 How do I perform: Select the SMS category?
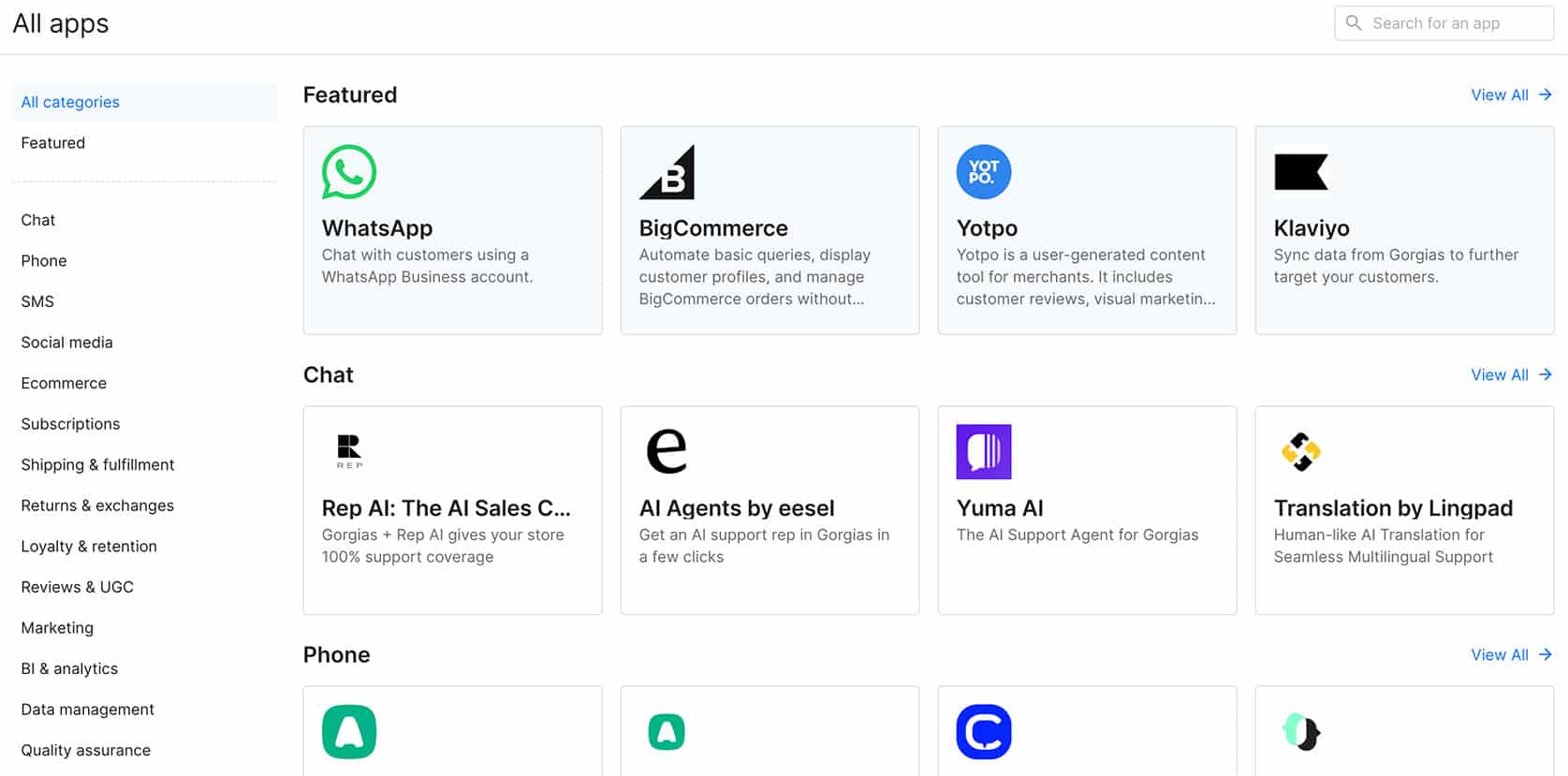pyautogui.click(x=37, y=301)
